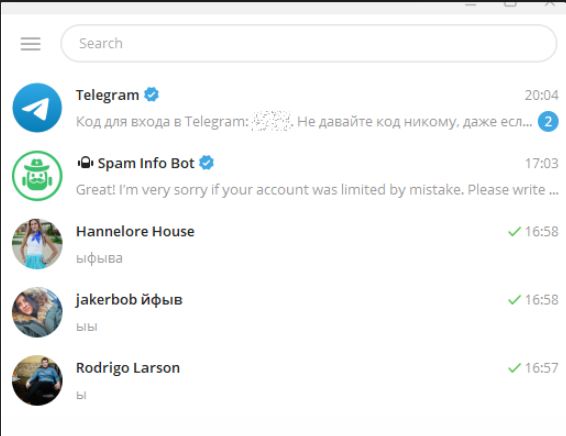Click the login code message preview
The width and height of the screenshot is (566, 436).
point(304,122)
